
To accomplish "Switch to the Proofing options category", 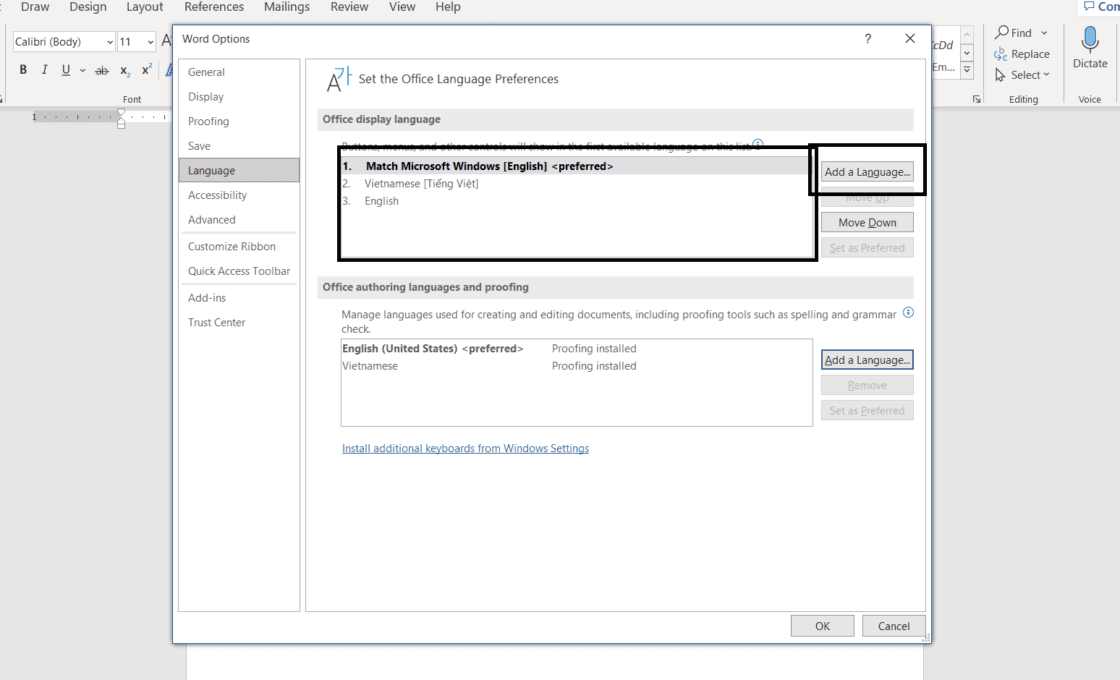I will pos(208,121).
